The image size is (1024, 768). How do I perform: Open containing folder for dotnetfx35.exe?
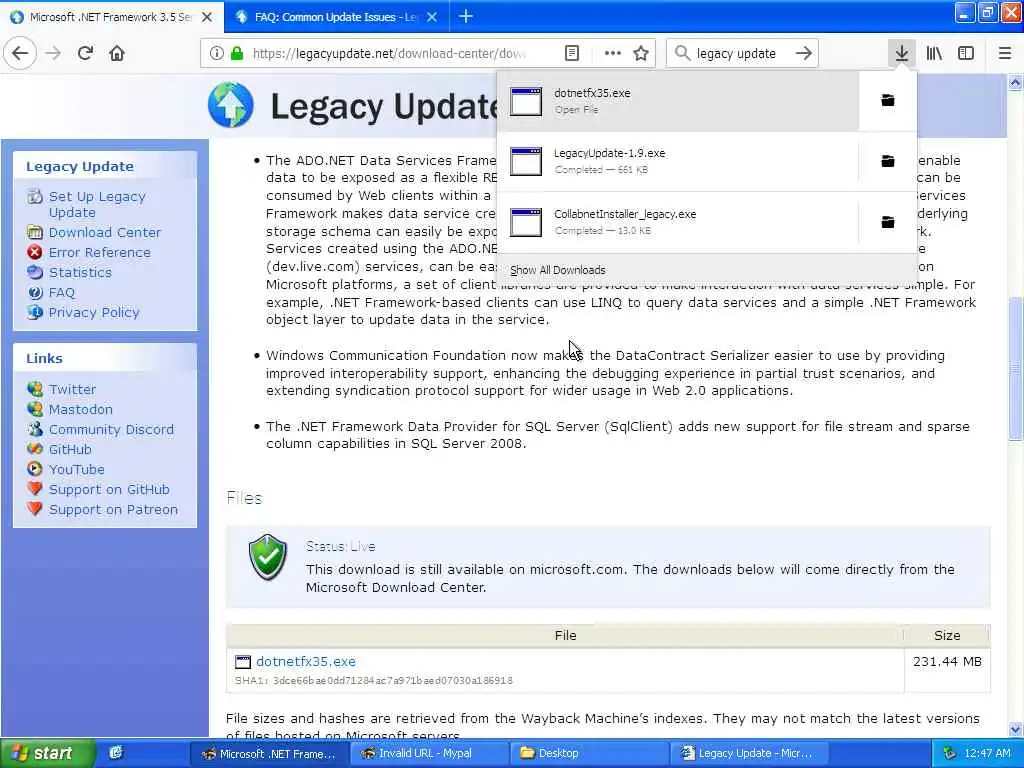tap(888, 100)
